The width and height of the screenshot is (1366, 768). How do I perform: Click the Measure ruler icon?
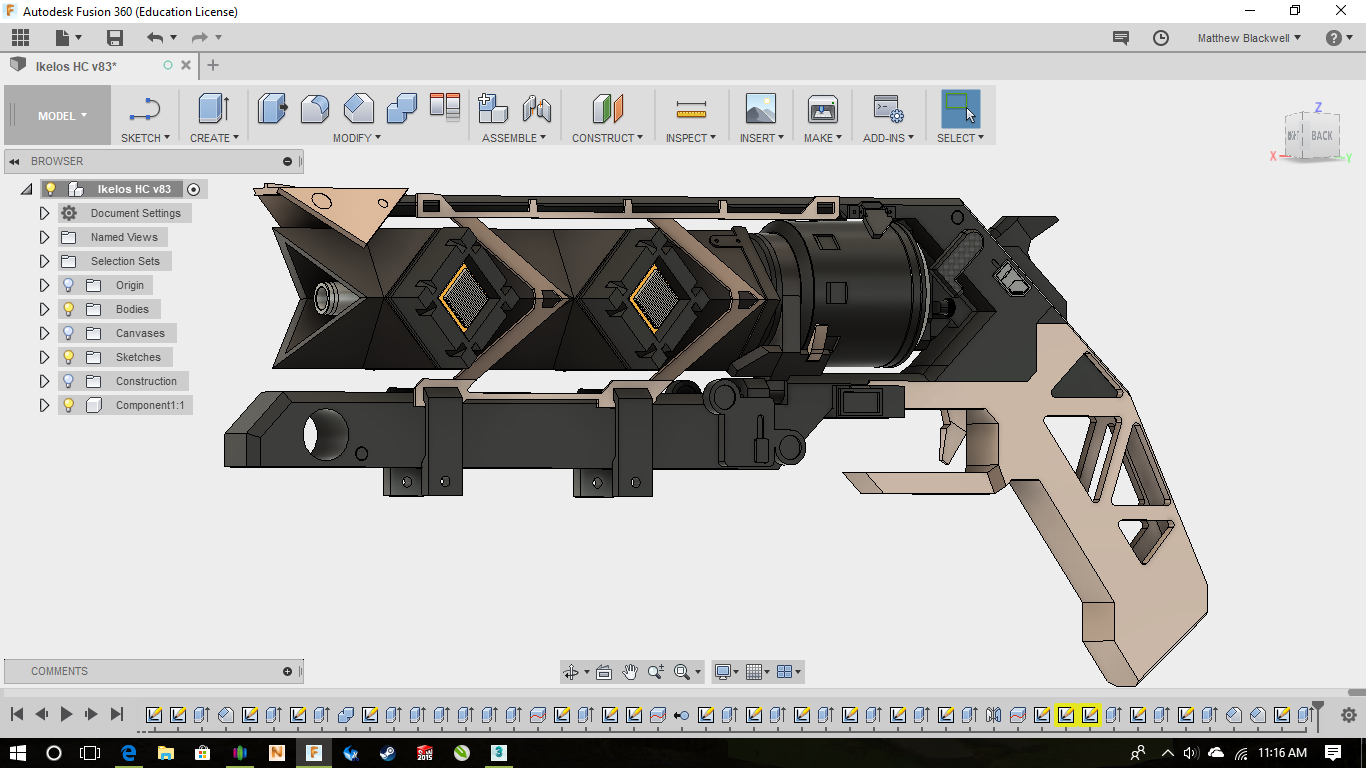click(x=691, y=108)
